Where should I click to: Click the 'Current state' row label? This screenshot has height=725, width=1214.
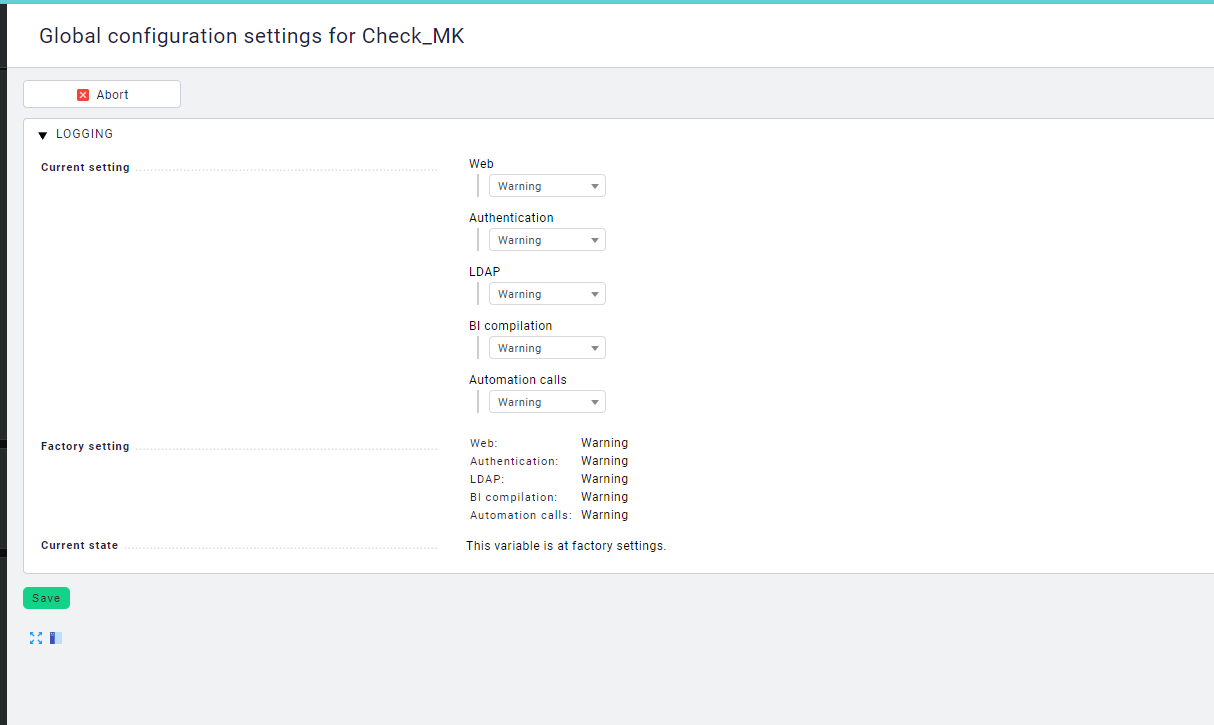(x=79, y=545)
